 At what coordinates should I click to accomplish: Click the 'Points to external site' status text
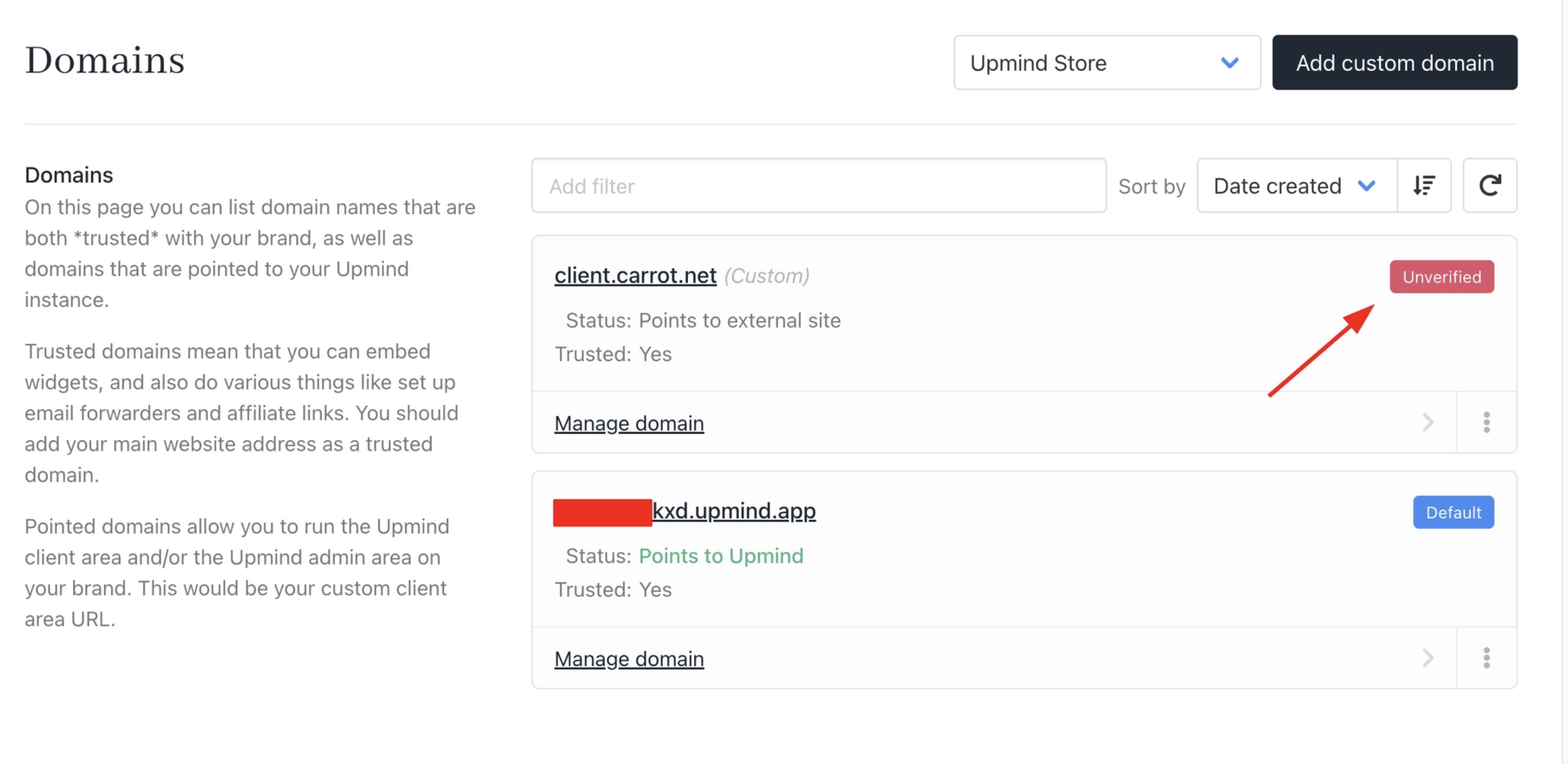pos(740,320)
